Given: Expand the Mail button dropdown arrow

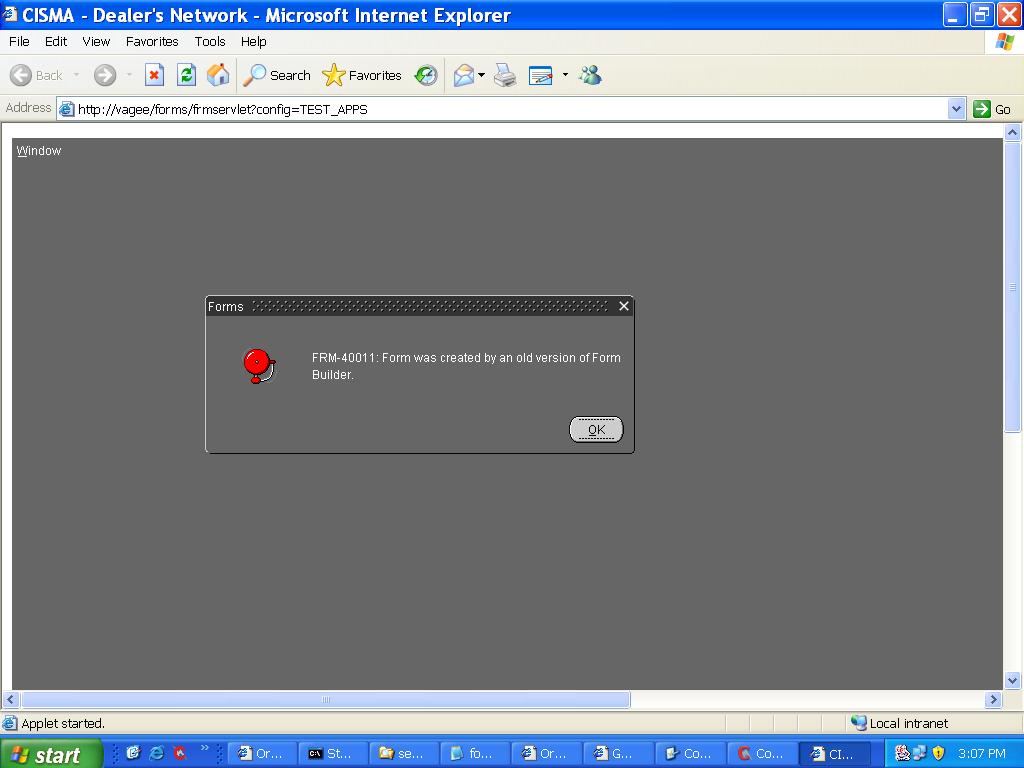Looking at the screenshot, I should (x=481, y=75).
